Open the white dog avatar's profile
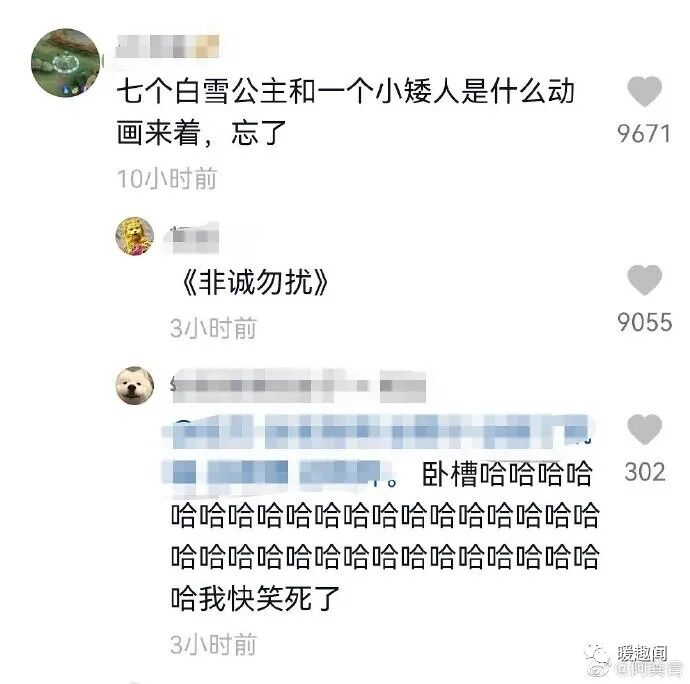The width and height of the screenshot is (690, 684). point(135,386)
